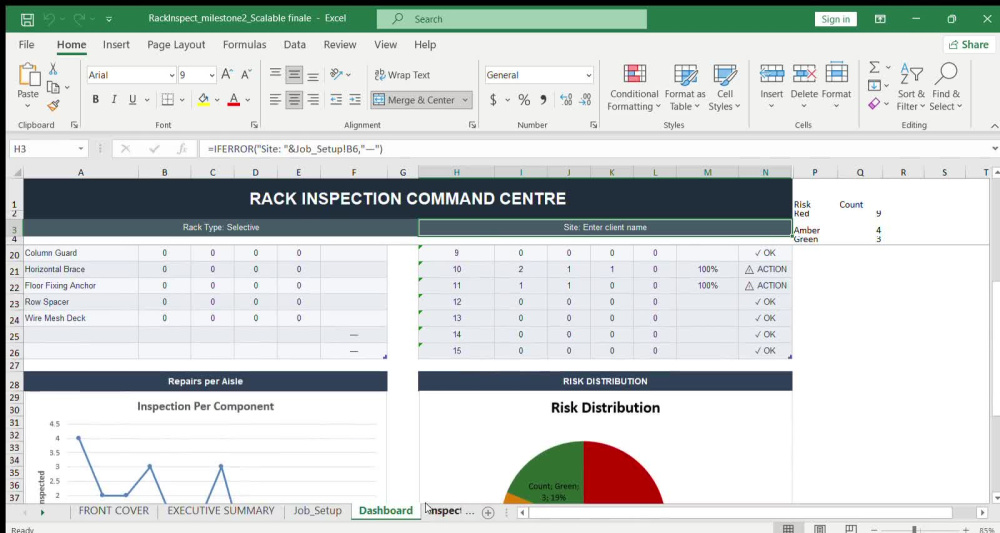
Task: Click the Clear eraser icon
Action: (x=874, y=103)
